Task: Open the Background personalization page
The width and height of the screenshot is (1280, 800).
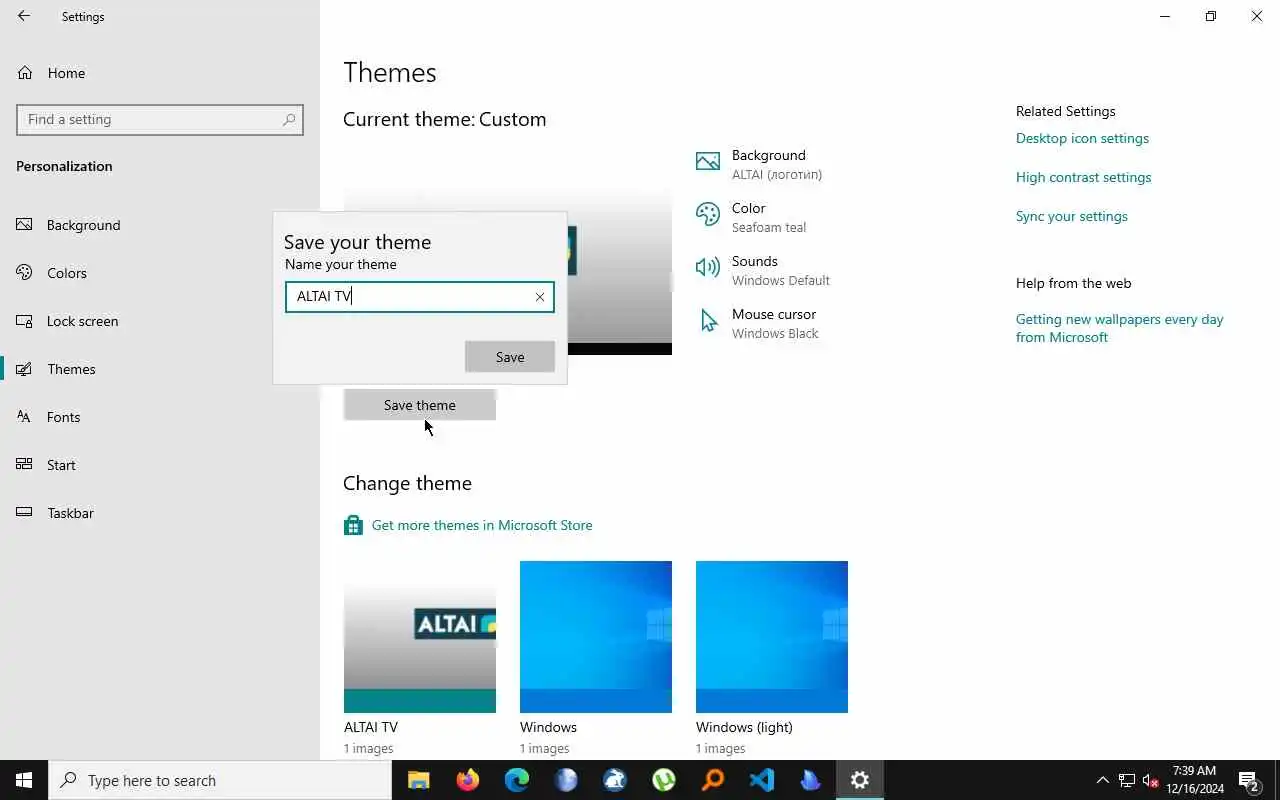Action: point(160,225)
